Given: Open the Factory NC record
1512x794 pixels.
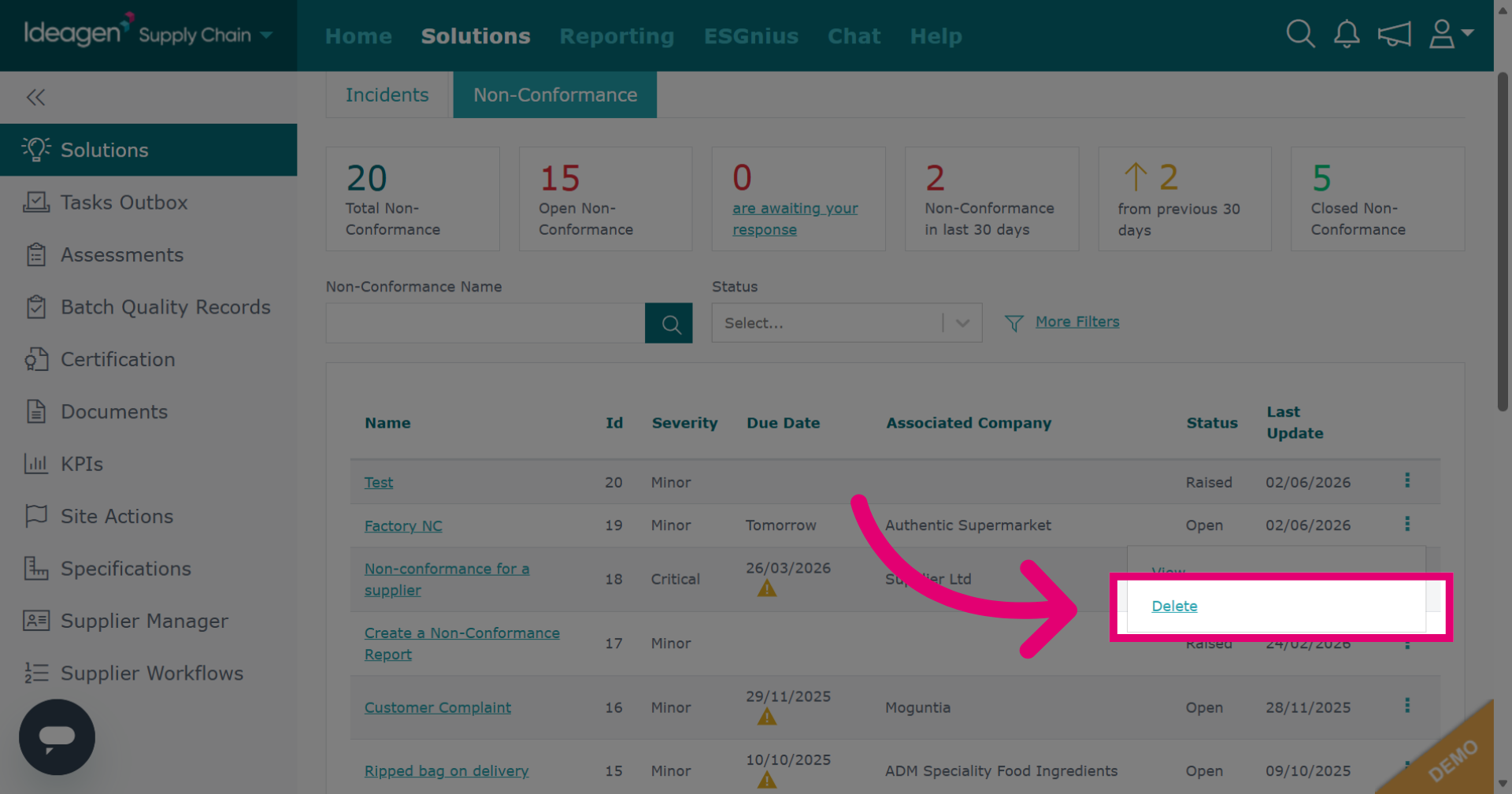Looking at the screenshot, I should tap(403, 525).
